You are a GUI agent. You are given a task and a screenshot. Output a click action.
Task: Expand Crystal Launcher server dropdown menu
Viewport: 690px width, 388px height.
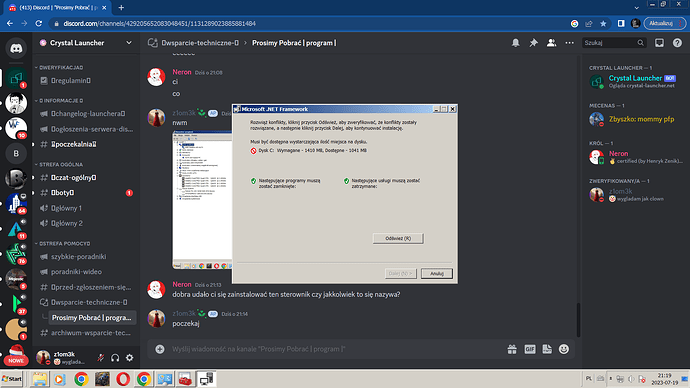129,43
